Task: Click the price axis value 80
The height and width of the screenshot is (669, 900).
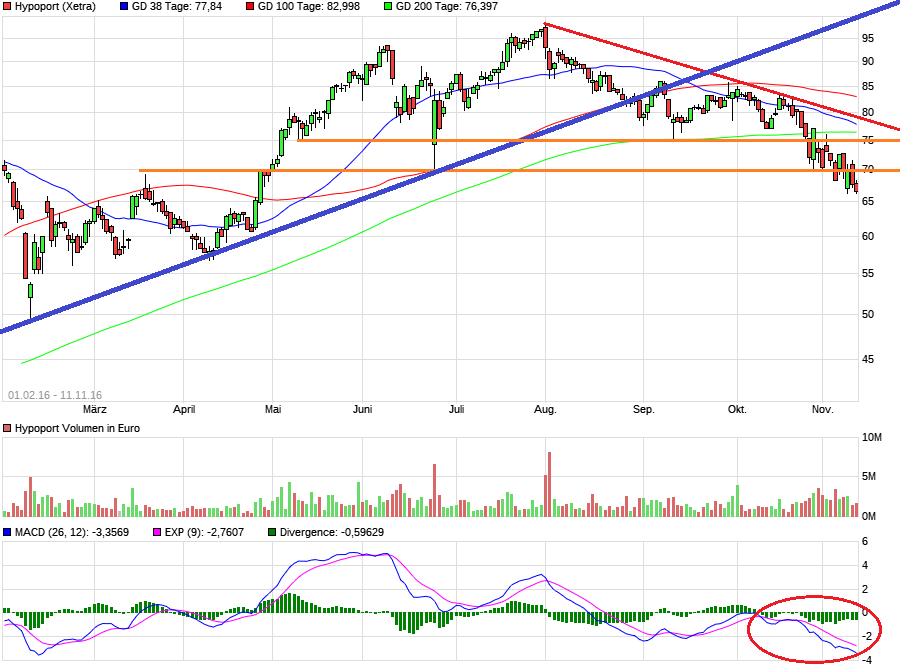Action: pyautogui.click(x=868, y=112)
